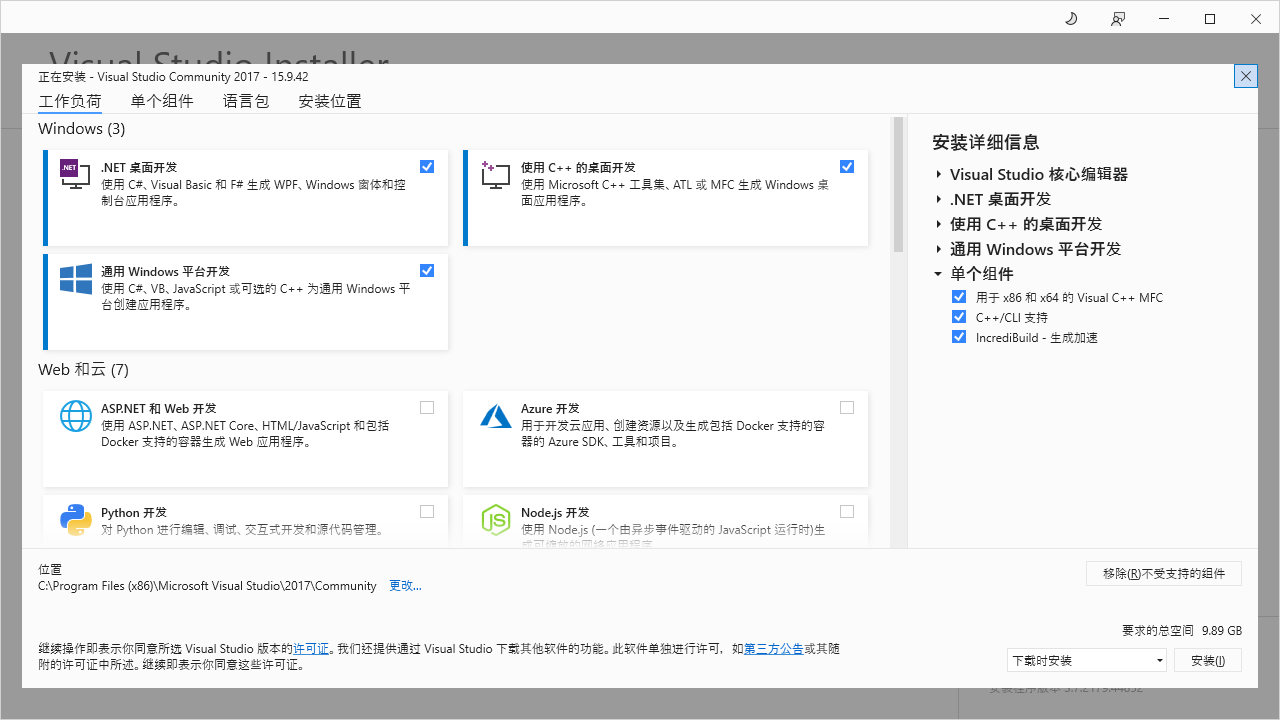Uncheck the 使用 C++ 的桌面开发 workload
The width and height of the screenshot is (1280, 720).
[847, 166]
